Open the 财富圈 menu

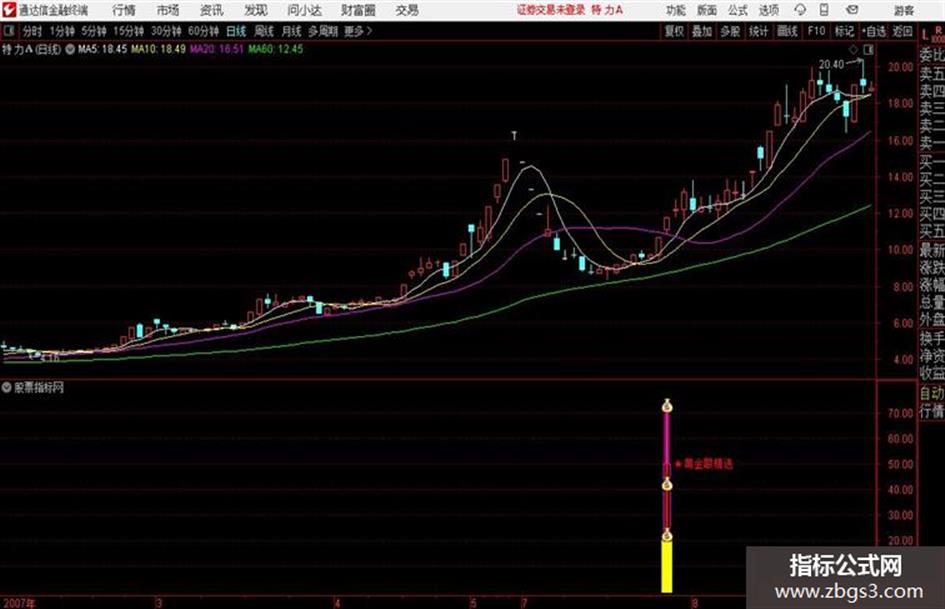pyautogui.click(x=359, y=10)
